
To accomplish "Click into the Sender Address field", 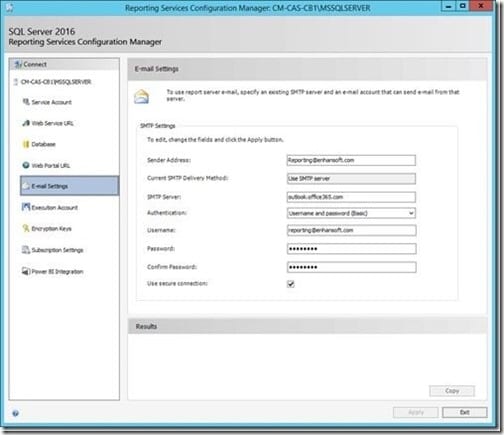I will pos(351,160).
